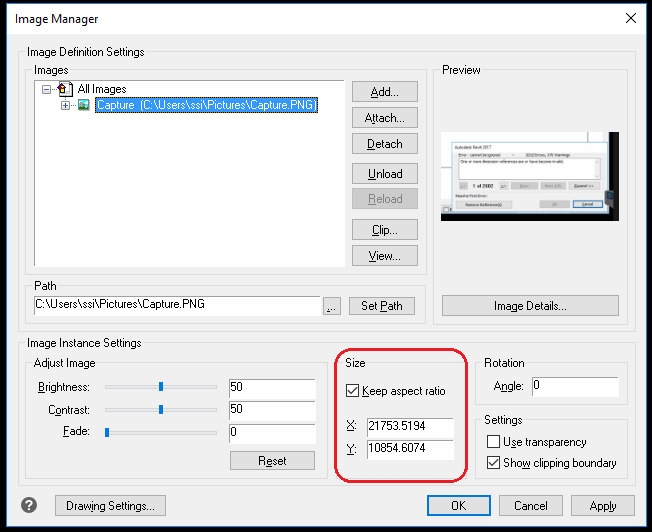Click the Capture image file icon
652x532 pixels.
84,105
